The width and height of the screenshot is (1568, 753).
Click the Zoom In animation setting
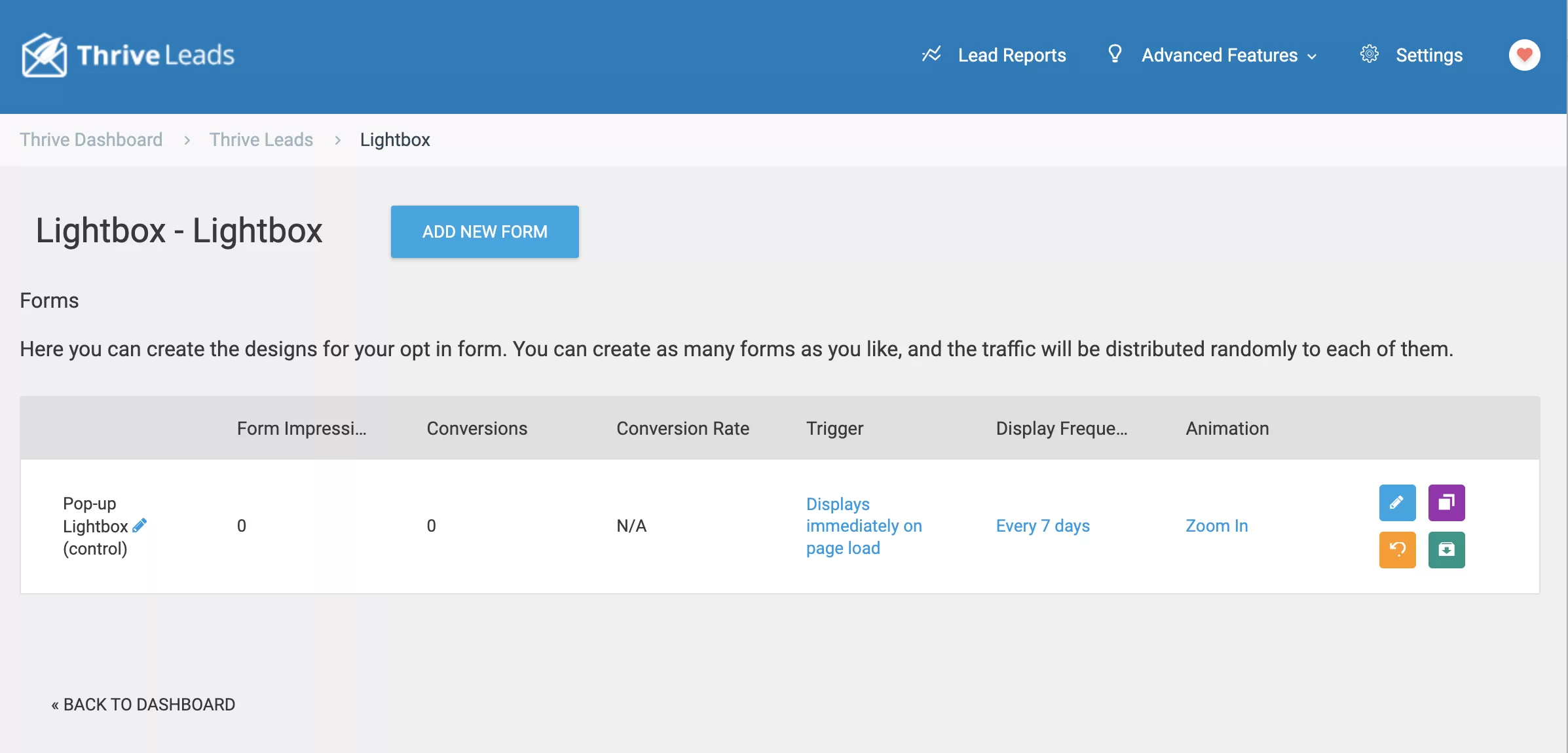[1217, 525]
